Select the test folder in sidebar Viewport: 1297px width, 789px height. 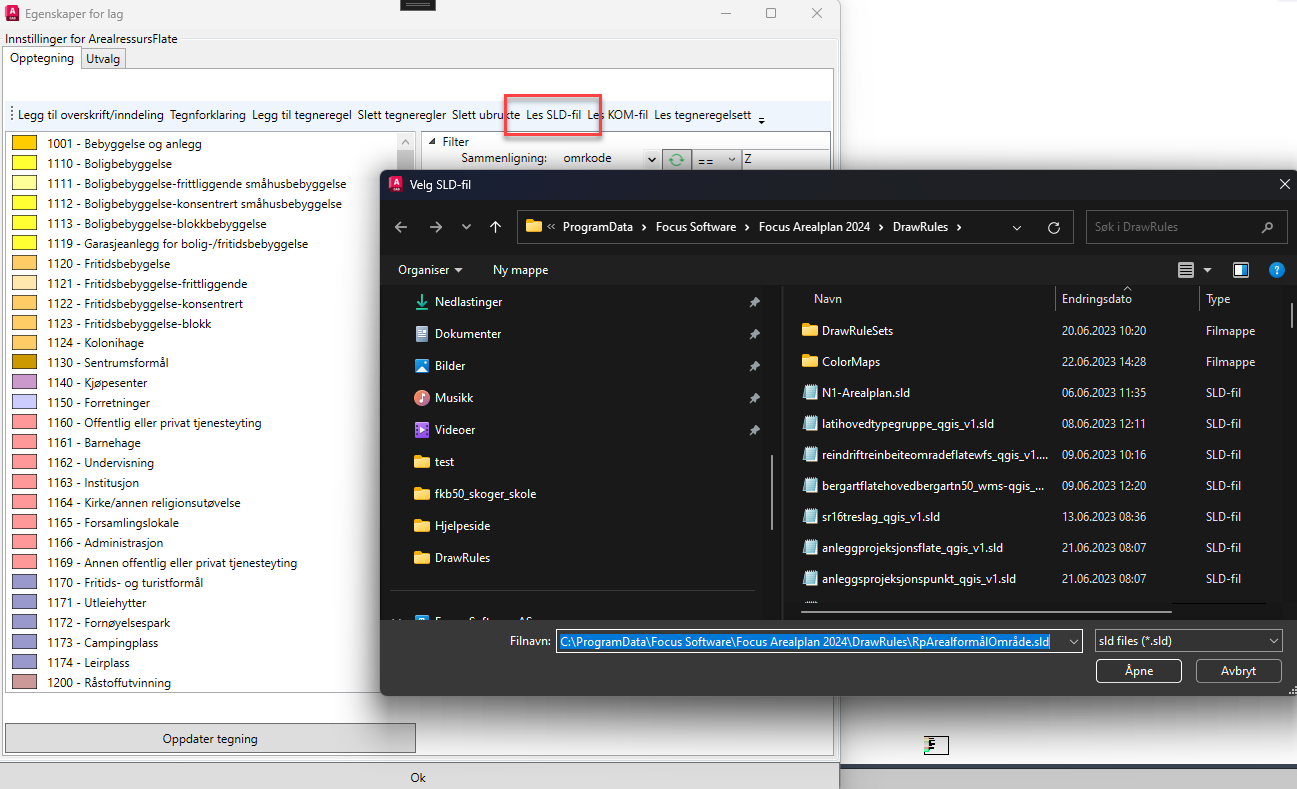[x=444, y=462]
